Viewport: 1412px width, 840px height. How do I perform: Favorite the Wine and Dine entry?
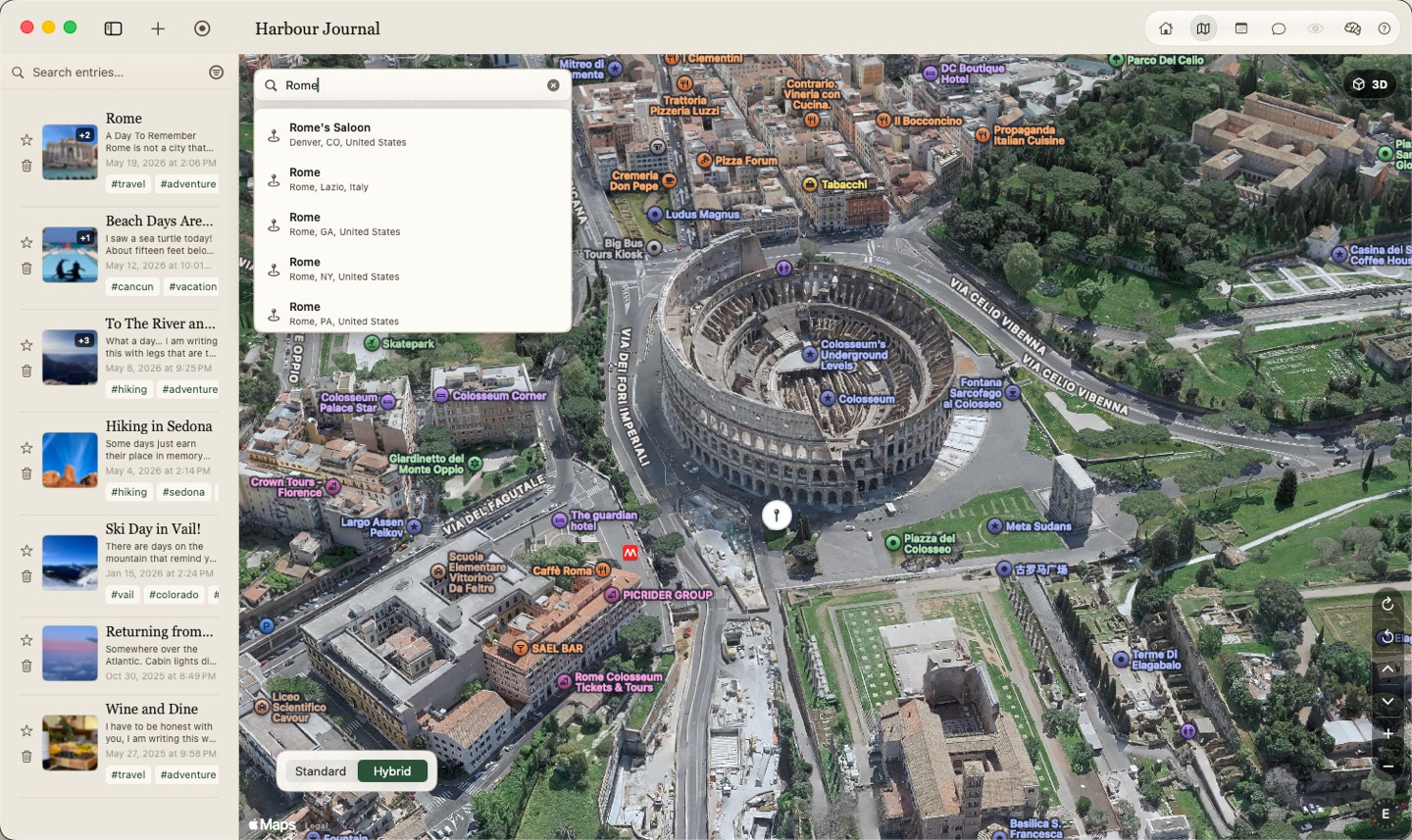pyautogui.click(x=26, y=730)
